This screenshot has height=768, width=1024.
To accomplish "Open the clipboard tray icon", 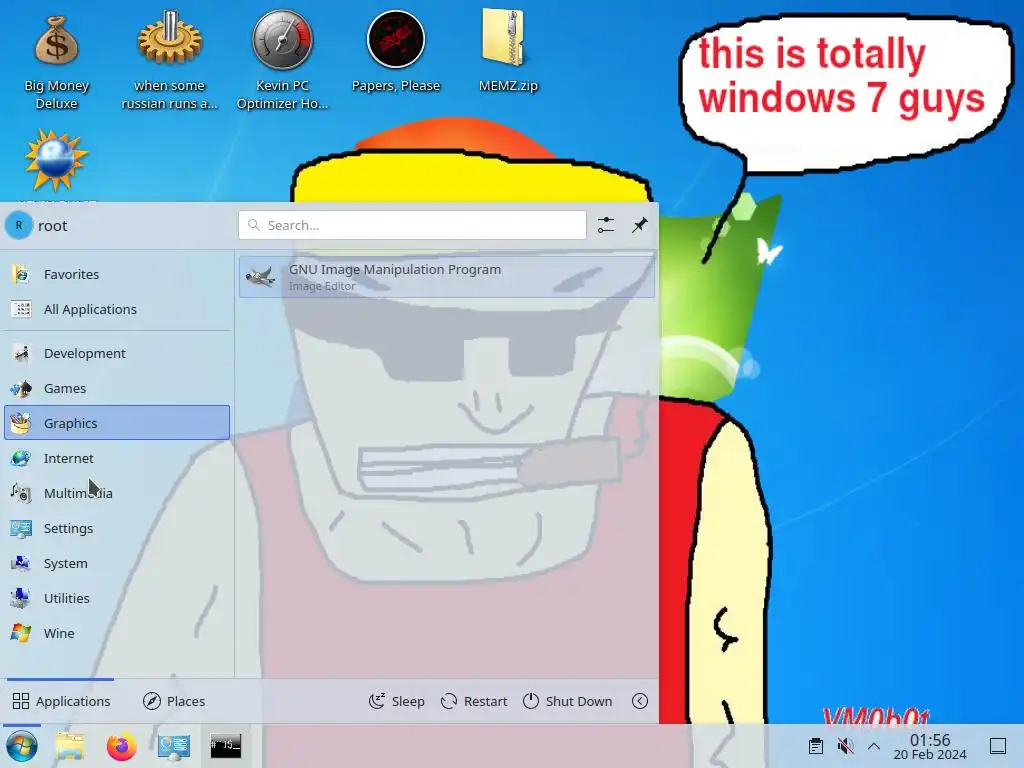I will pyautogui.click(x=816, y=746).
